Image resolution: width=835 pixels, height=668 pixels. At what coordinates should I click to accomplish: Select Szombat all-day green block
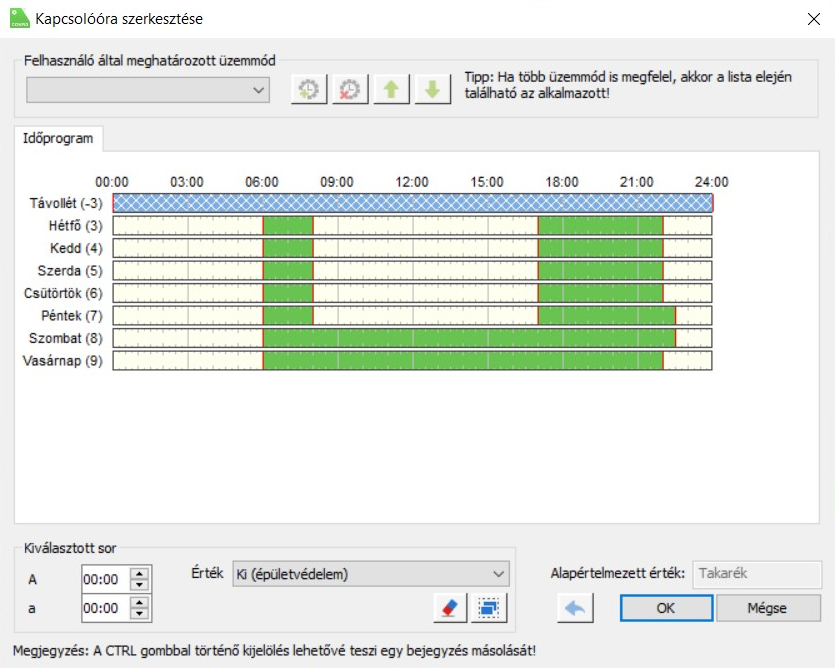pos(470,338)
